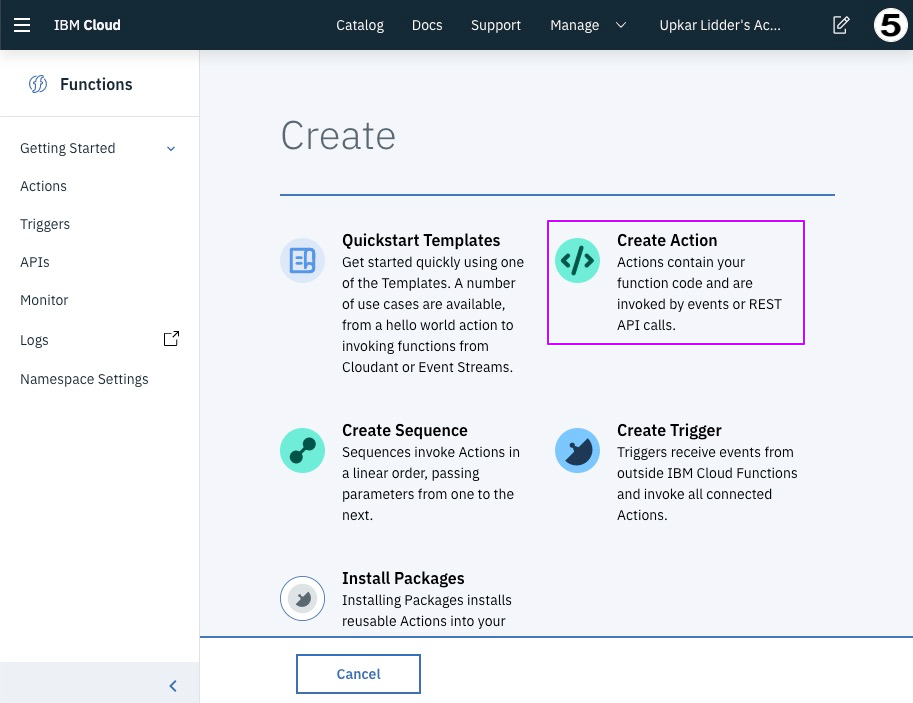Open the hamburger navigation menu
Viewport: 913px width, 703px height.
(22, 25)
